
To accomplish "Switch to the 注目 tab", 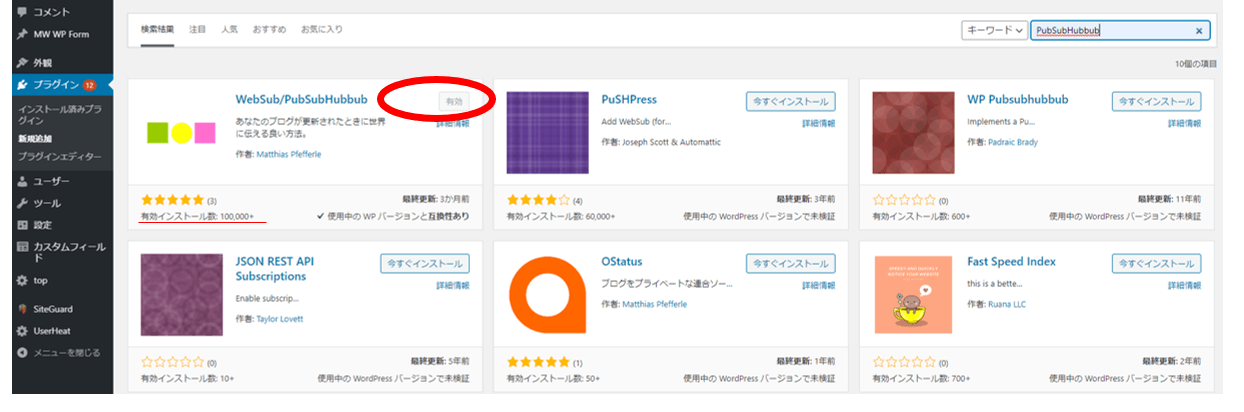I will pyautogui.click(x=198, y=29).
